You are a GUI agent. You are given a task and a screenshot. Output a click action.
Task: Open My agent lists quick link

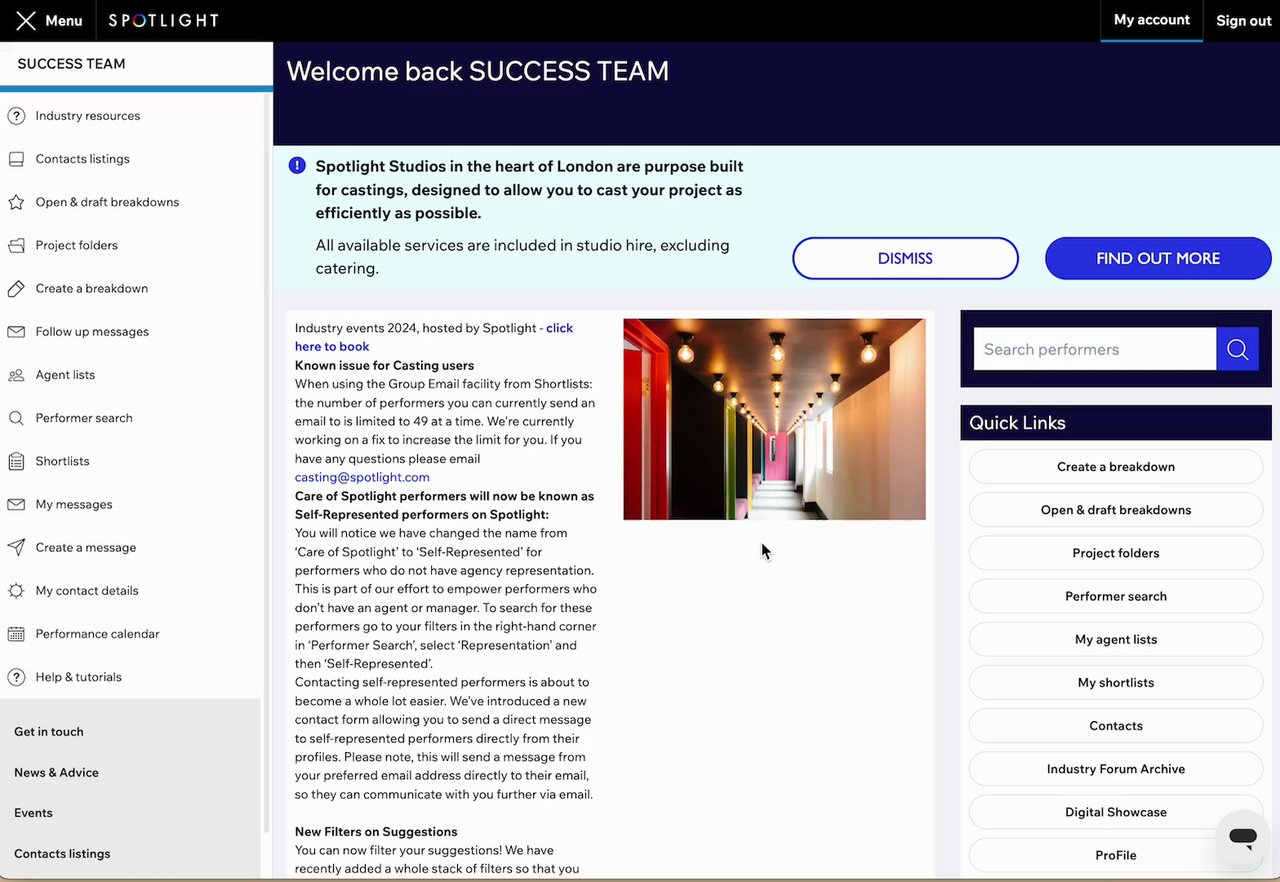[1116, 639]
